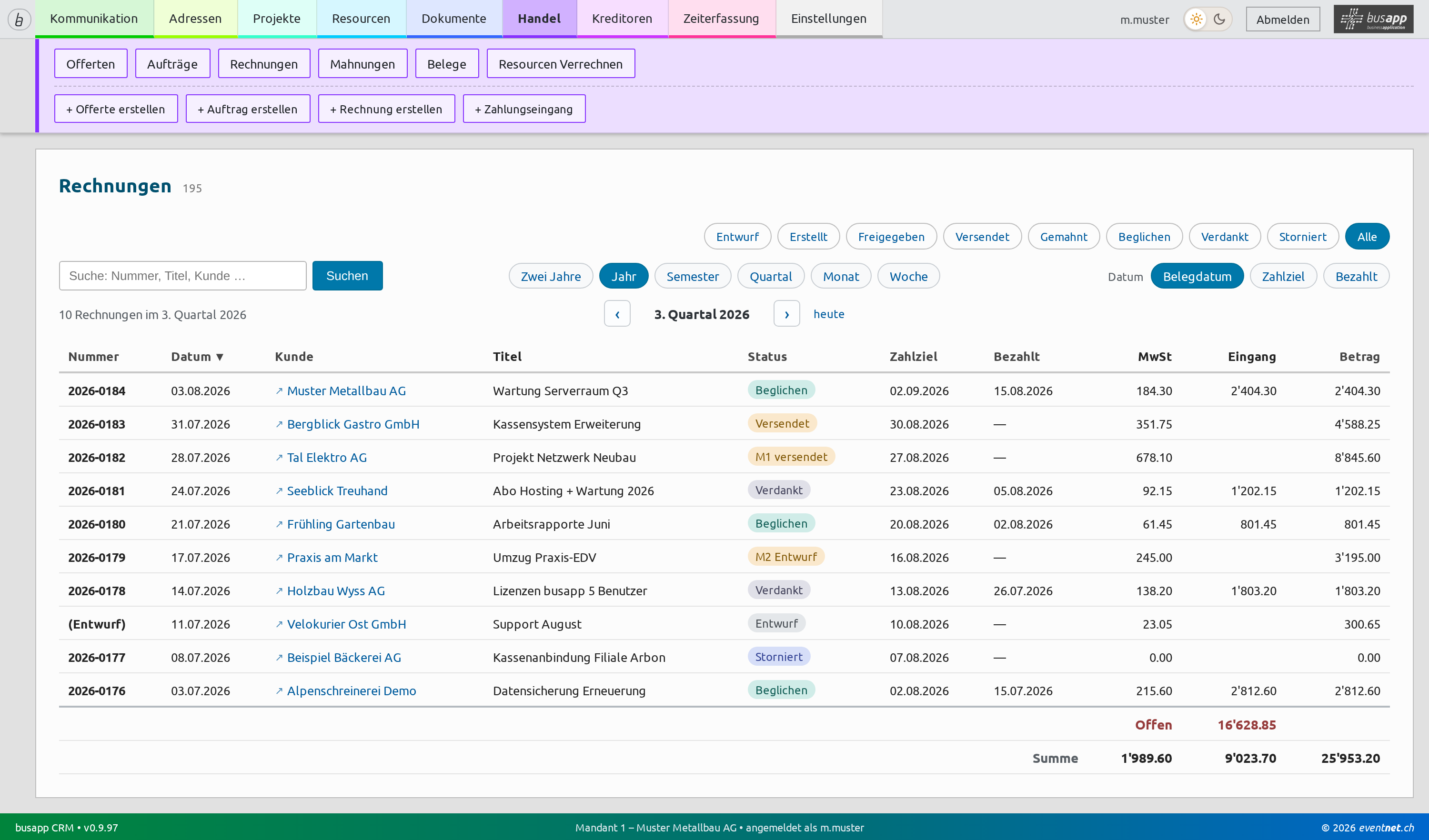This screenshot has height=840, width=1429.
Task: Switch to dark theme moon icon
Action: (1219, 19)
